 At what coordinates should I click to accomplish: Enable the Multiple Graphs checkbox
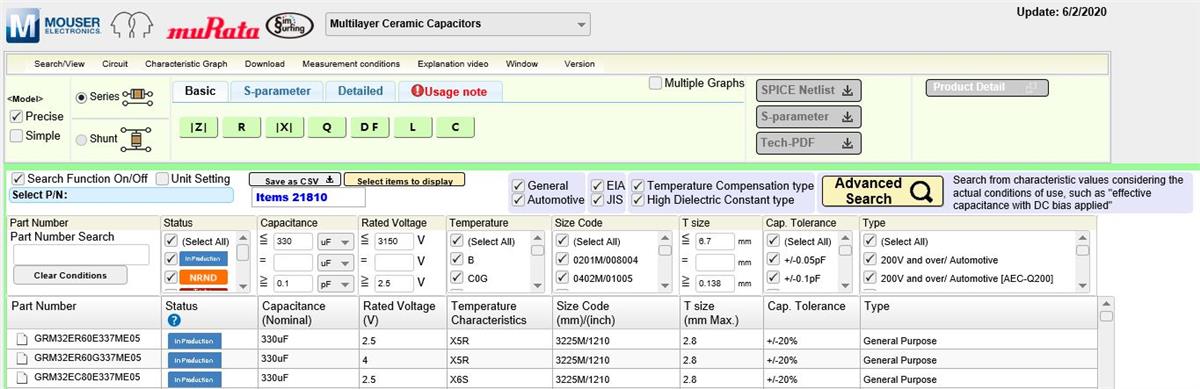(656, 83)
